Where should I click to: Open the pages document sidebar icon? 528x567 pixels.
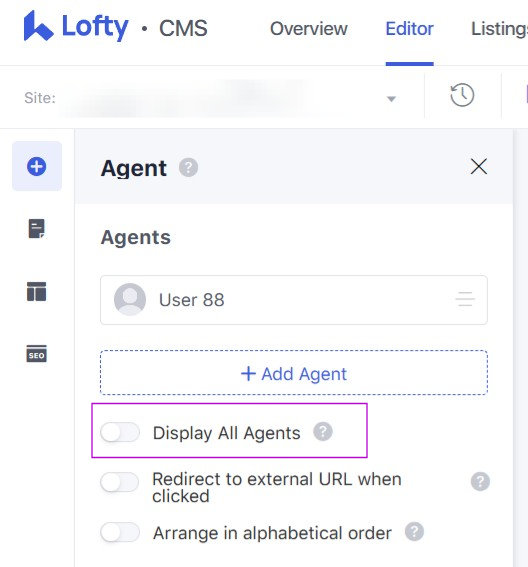click(37, 229)
